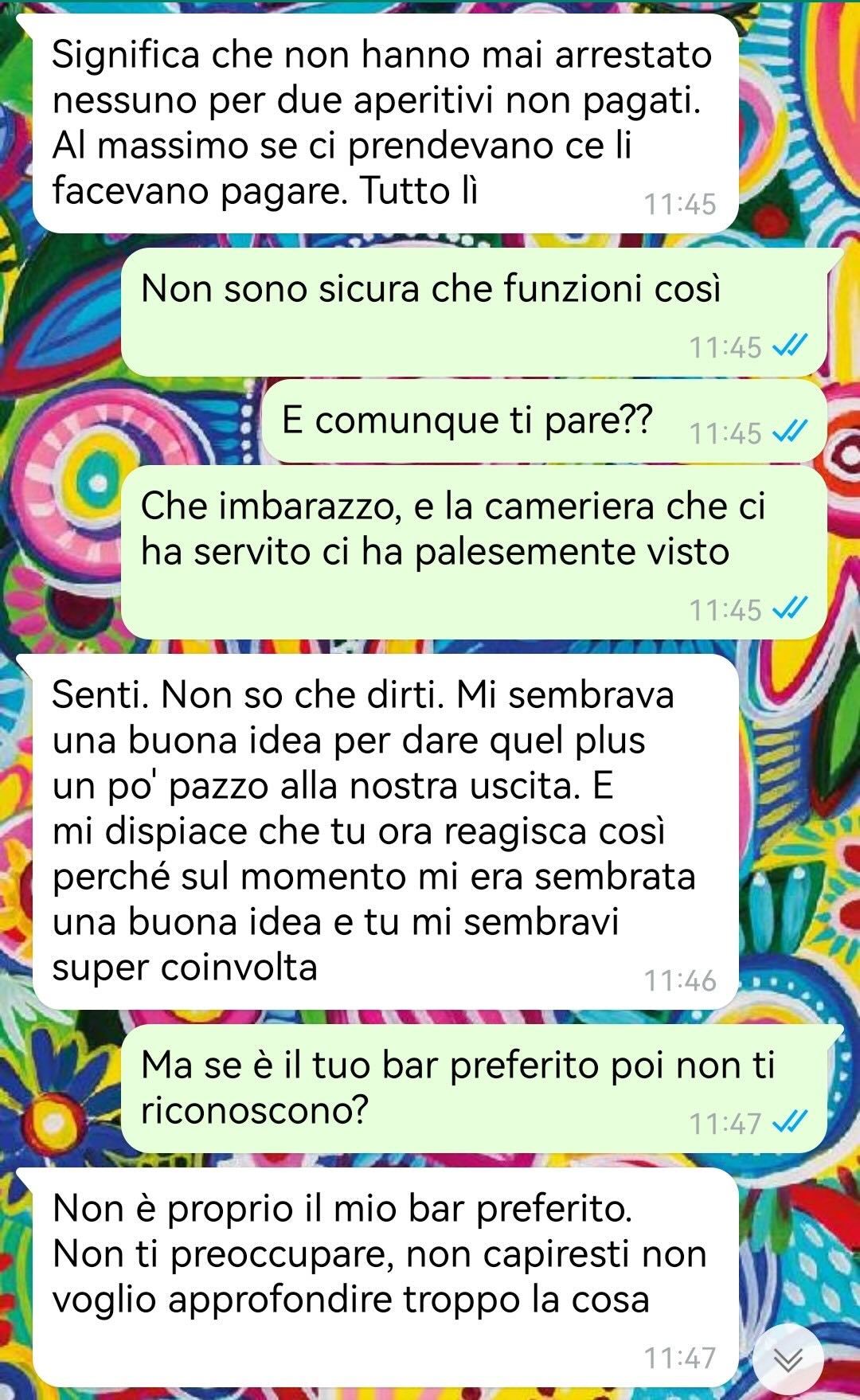Tap the 11:45 timestamp on the first received message
This screenshot has height=1400, width=860.
(x=680, y=204)
